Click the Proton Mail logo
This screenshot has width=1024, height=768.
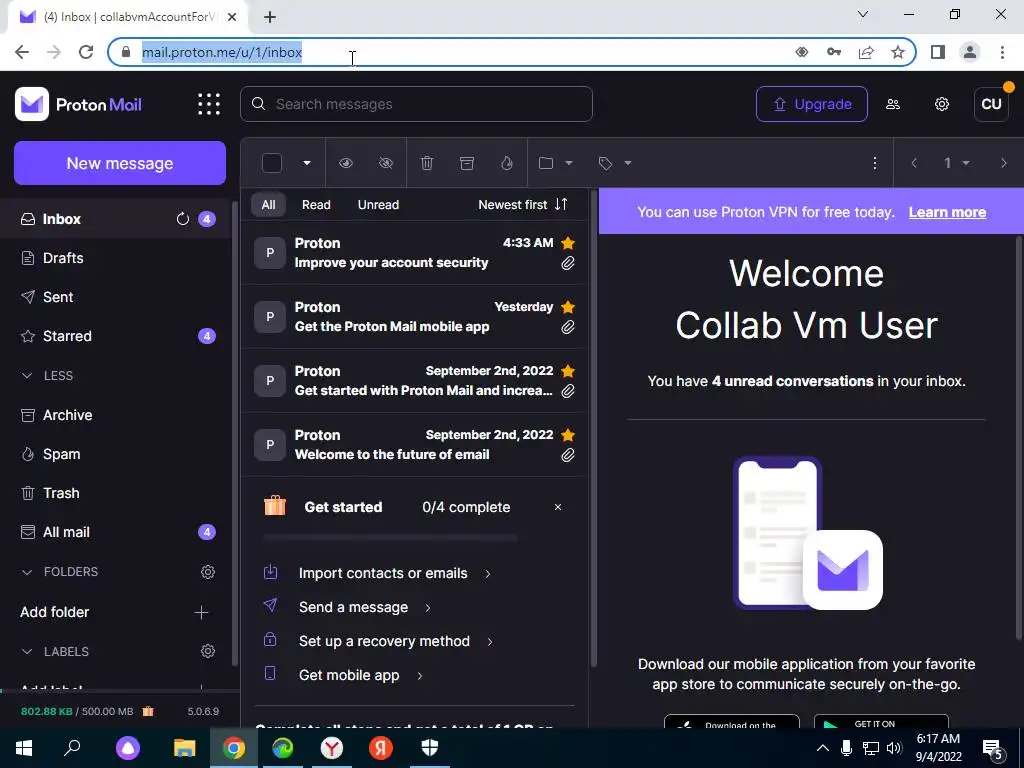(78, 104)
